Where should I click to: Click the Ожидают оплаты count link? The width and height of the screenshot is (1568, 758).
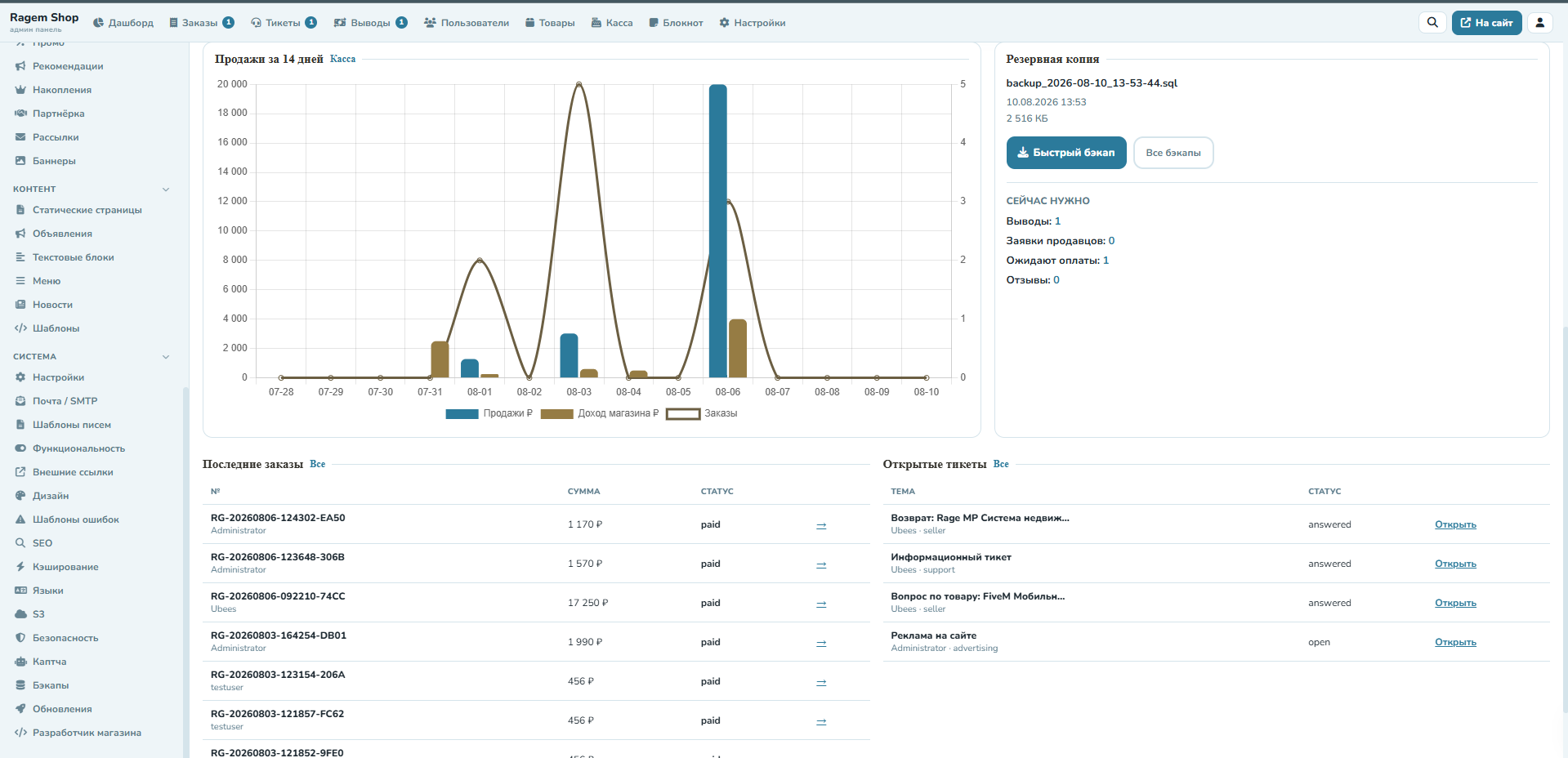(1106, 261)
